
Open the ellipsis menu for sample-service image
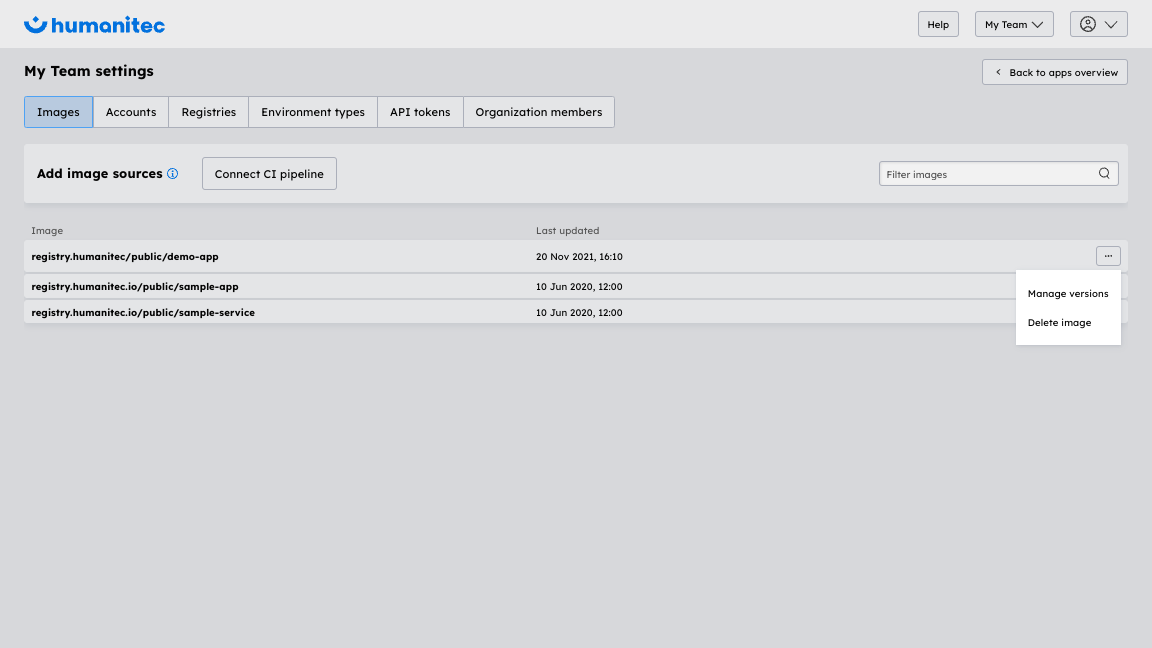click(x=1108, y=311)
